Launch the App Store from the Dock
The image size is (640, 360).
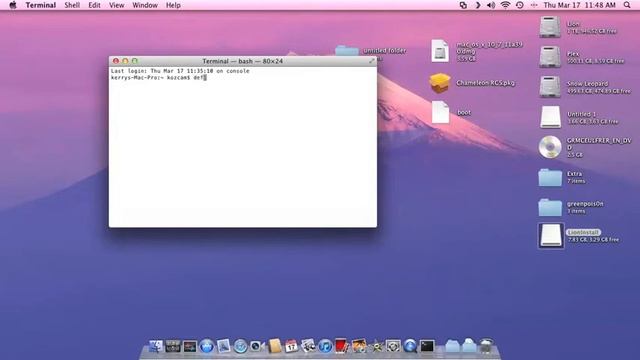[207, 346]
